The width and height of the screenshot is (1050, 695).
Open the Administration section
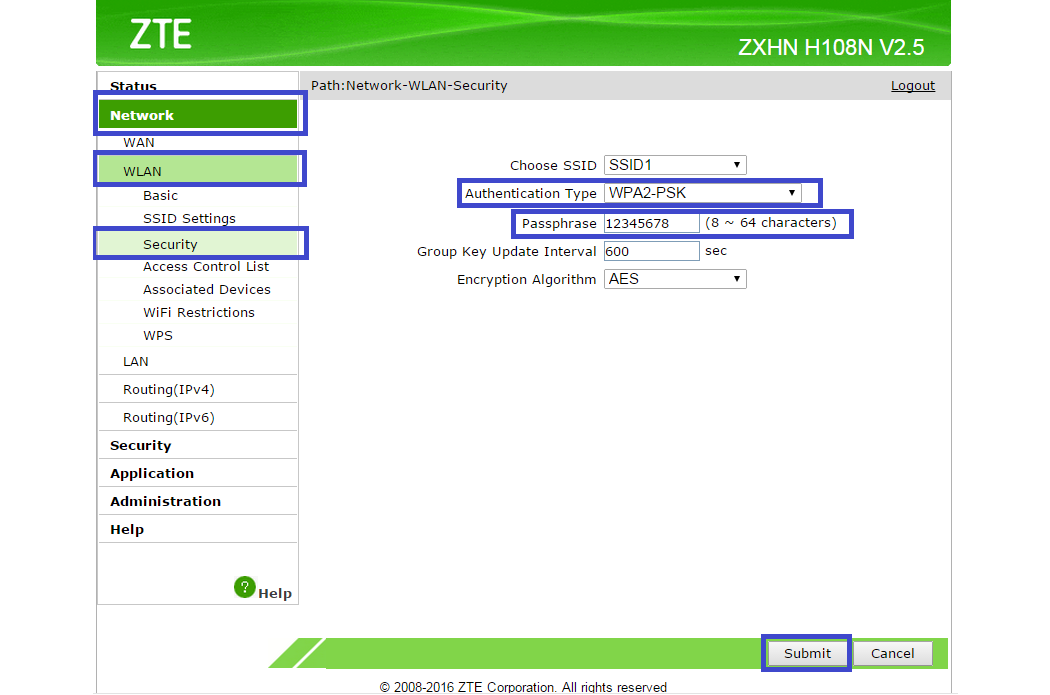[165, 501]
